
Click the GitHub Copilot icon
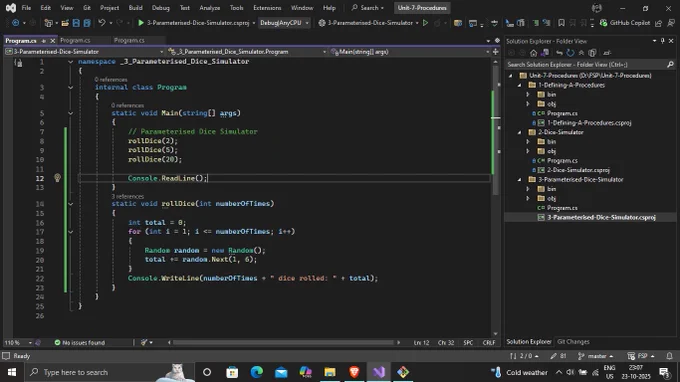[x=603, y=23]
